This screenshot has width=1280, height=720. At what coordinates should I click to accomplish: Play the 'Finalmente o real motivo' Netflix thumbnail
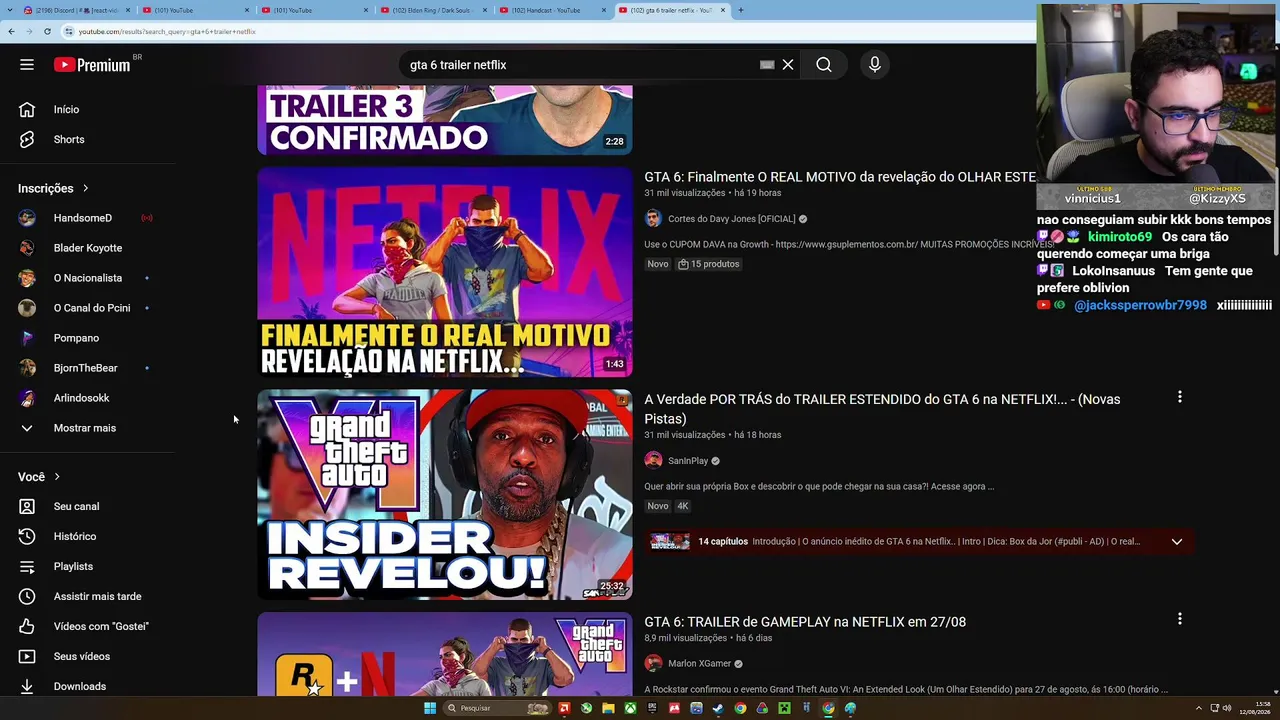click(445, 272)
